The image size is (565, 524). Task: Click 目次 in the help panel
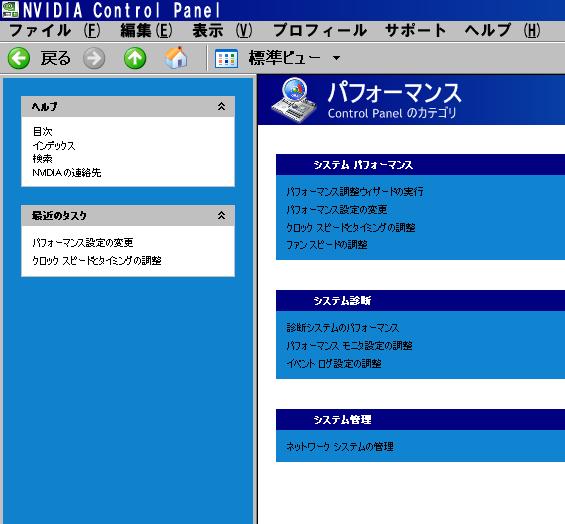click(42, 132)
